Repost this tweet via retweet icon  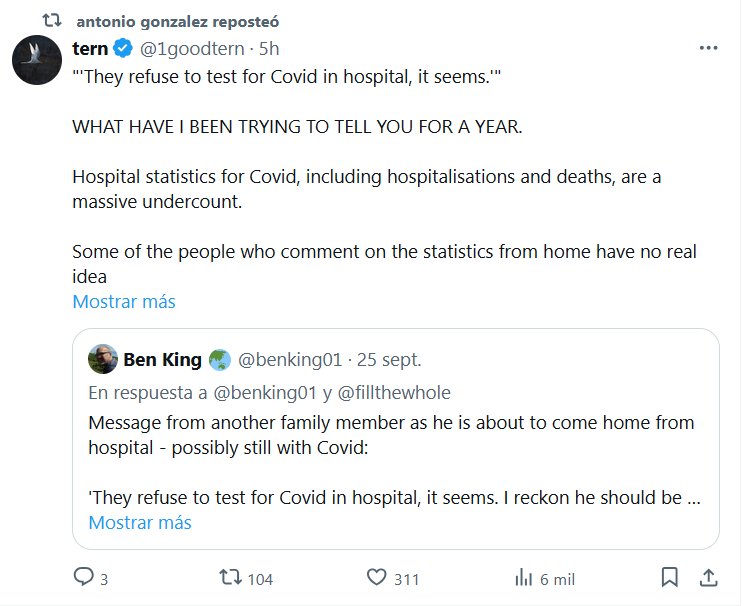tap(229, 577)
